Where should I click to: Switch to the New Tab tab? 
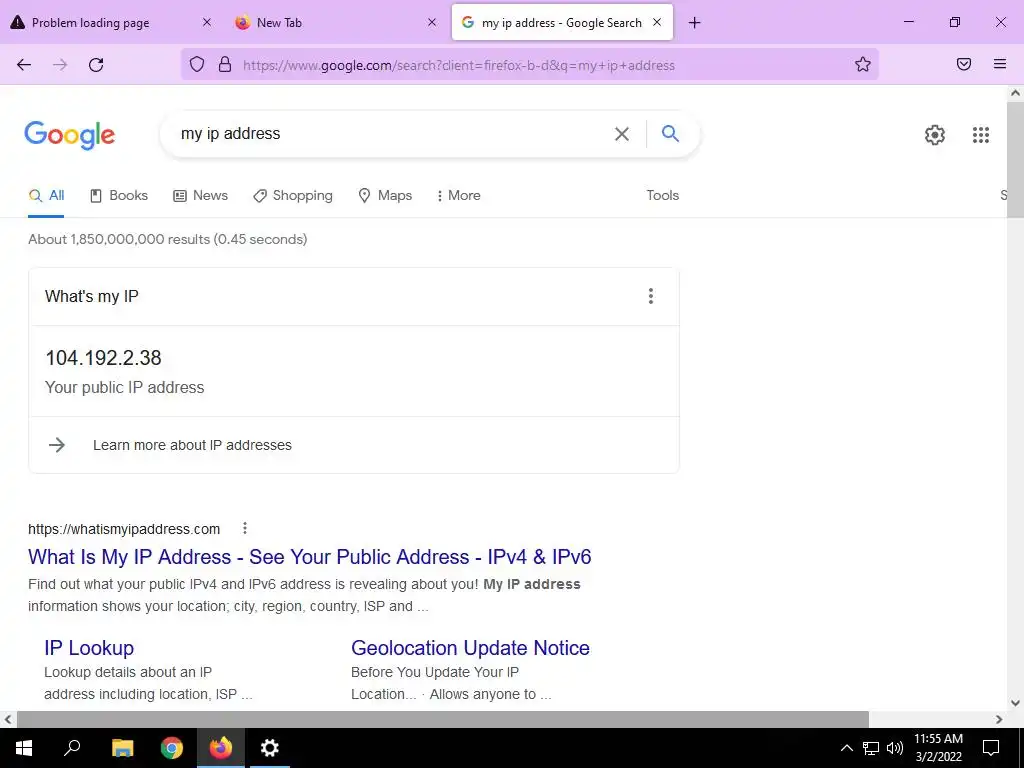(x=280, y=23)
